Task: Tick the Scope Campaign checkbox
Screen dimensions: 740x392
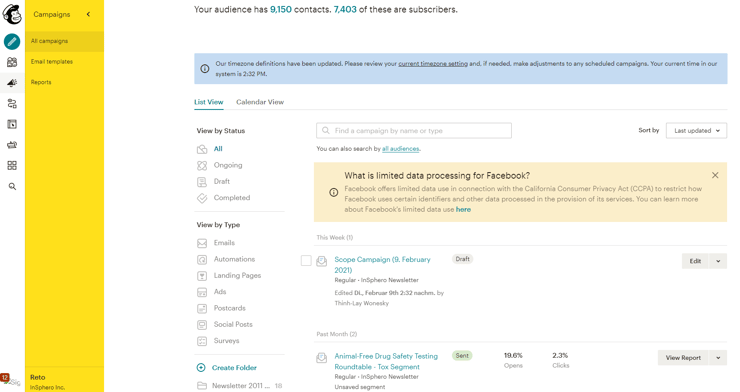Action: click(306, 260)
